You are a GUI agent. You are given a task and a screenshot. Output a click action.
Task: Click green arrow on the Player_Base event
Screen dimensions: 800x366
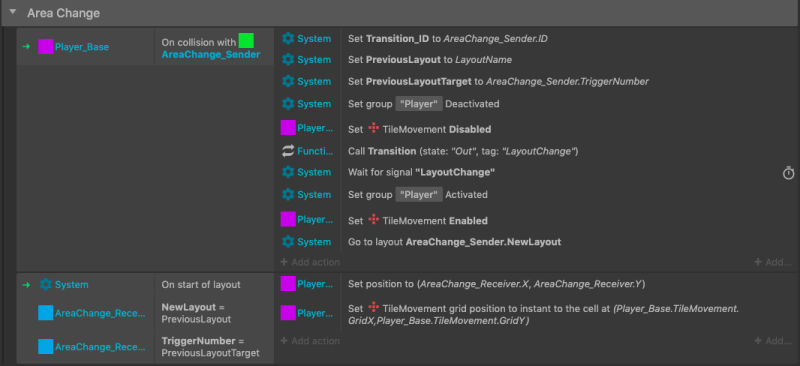pos(26,47)
